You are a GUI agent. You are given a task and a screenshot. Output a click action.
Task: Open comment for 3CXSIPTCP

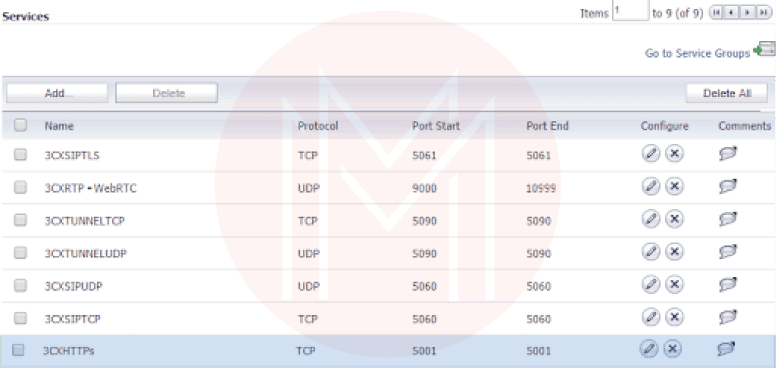pyautogui.click(x=728, y=317)
